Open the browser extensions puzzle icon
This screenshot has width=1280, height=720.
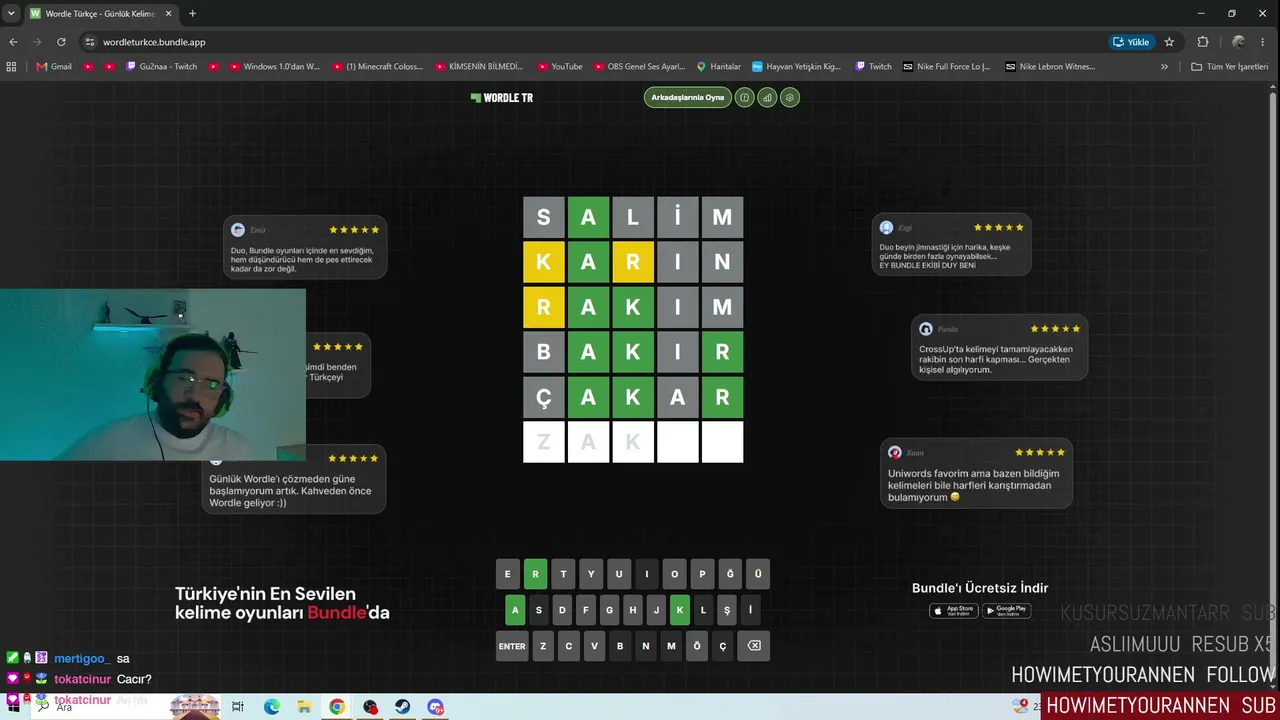click(1203, 42)
